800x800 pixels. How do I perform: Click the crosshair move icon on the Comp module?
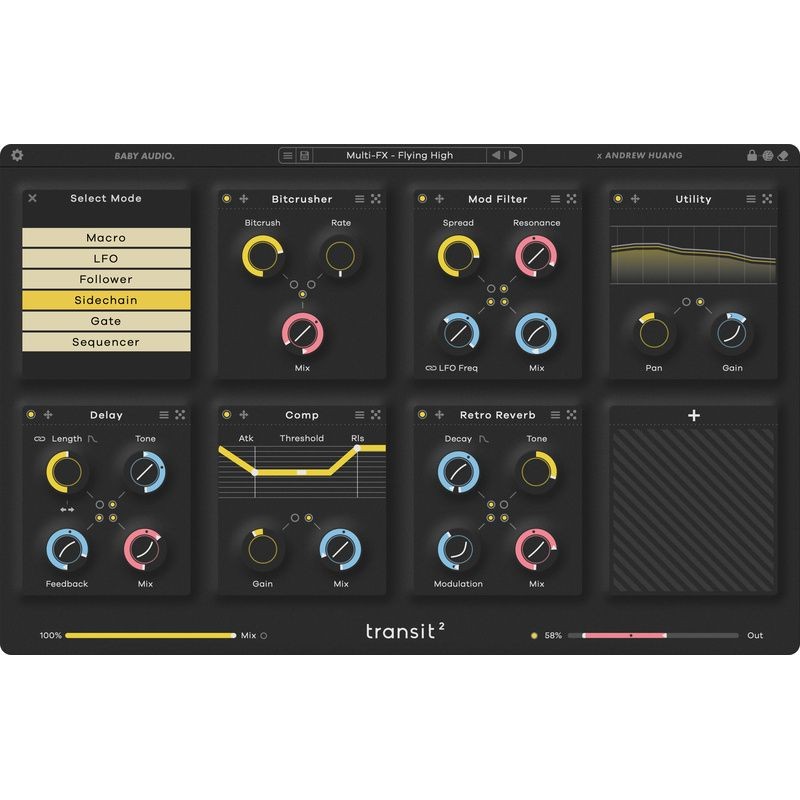coord(242,415)
